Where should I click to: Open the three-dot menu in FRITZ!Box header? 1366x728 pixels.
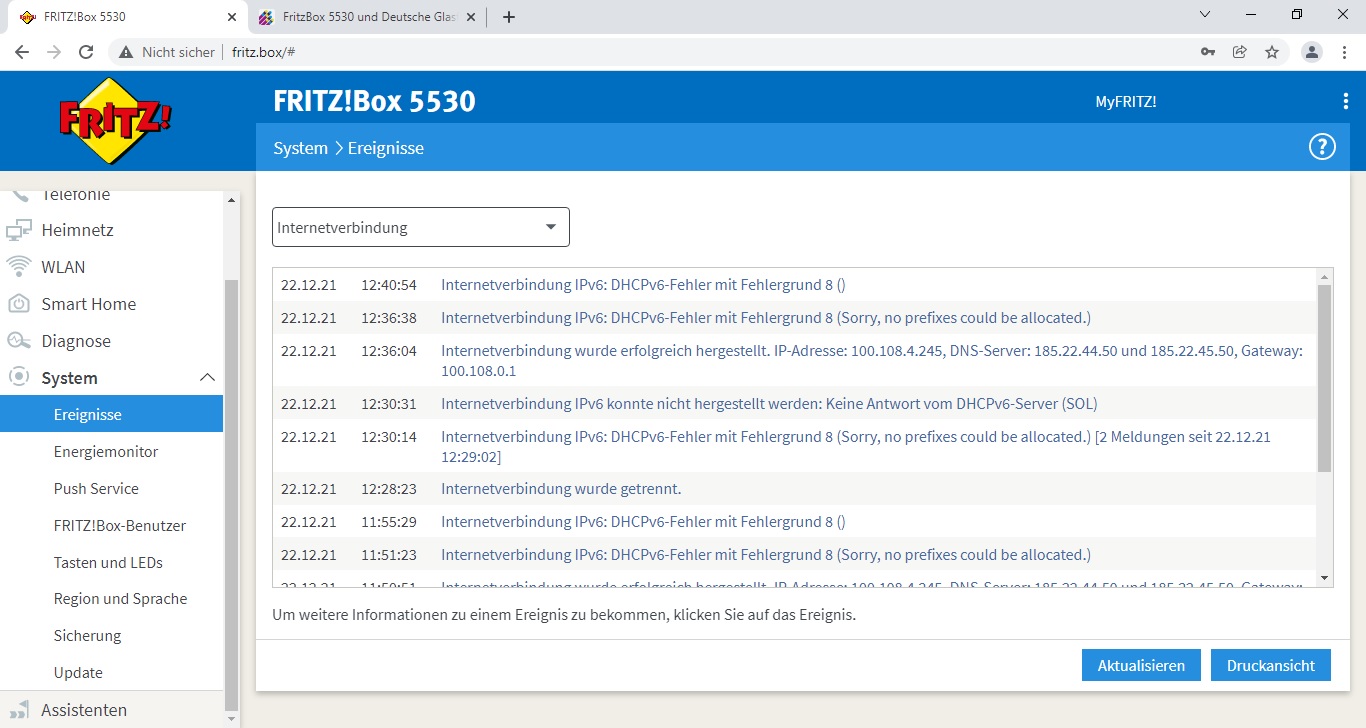tap(1345, 101)
